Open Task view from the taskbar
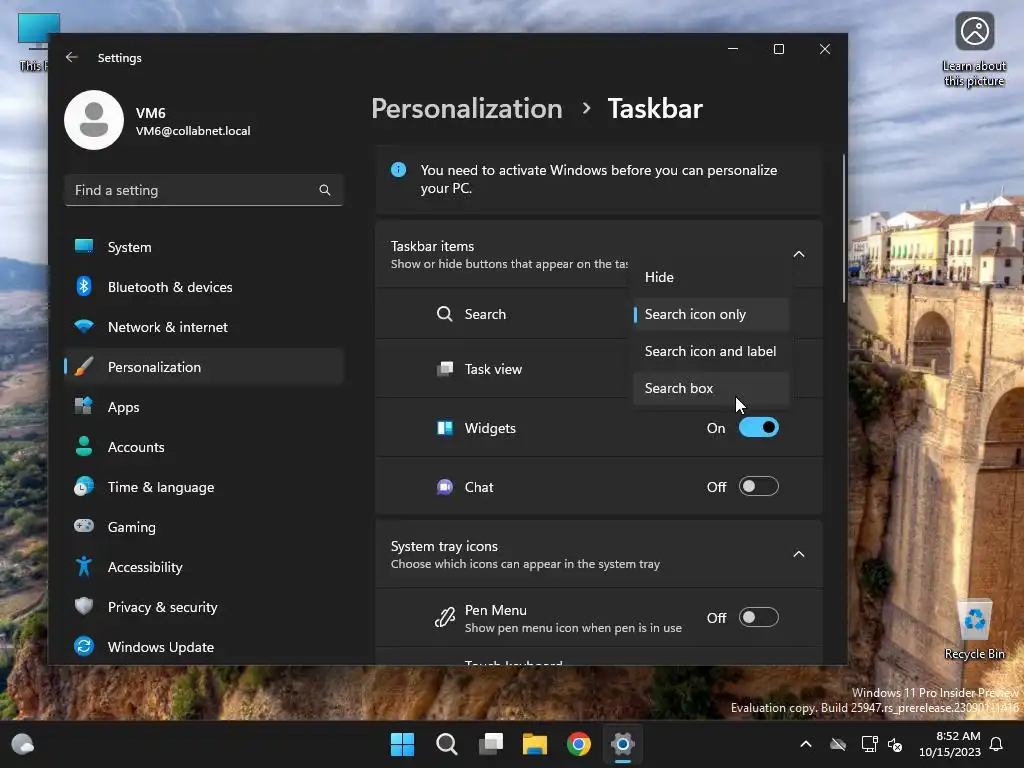Screen dimensions: 1024x768 [x=491, y=744]
